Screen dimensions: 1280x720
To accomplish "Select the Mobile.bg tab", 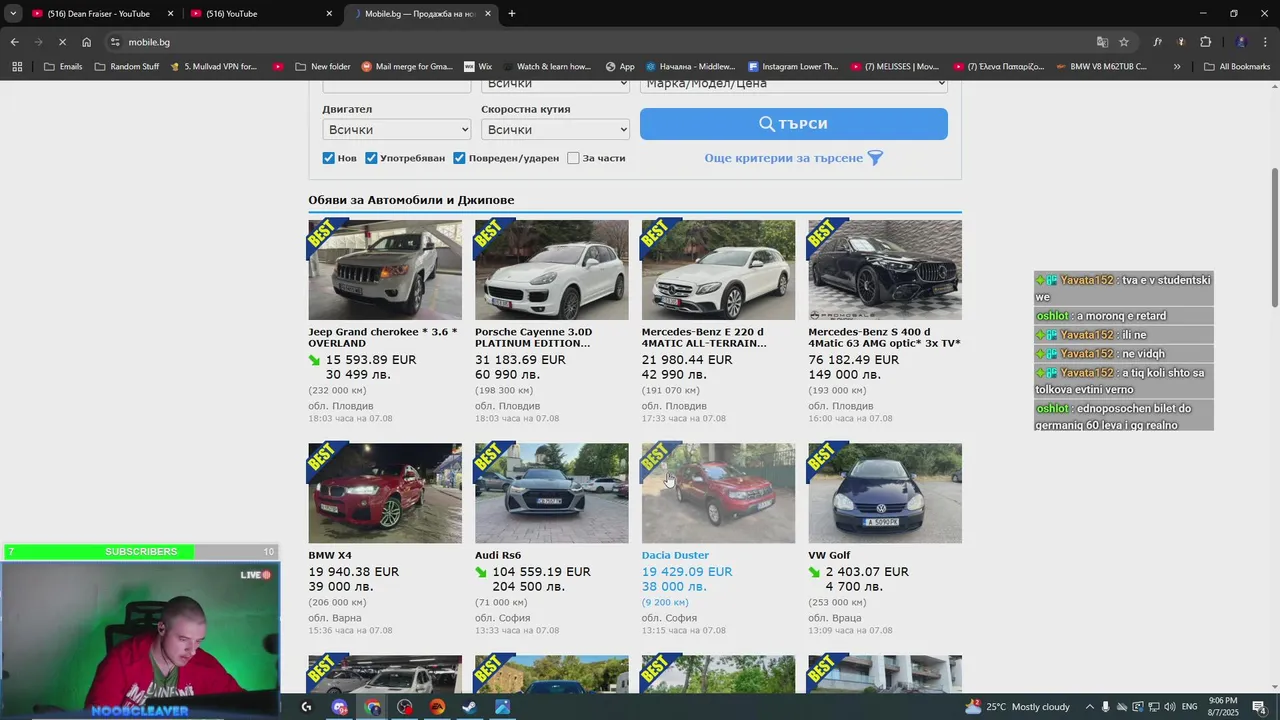I will click(x=420, y=14).
